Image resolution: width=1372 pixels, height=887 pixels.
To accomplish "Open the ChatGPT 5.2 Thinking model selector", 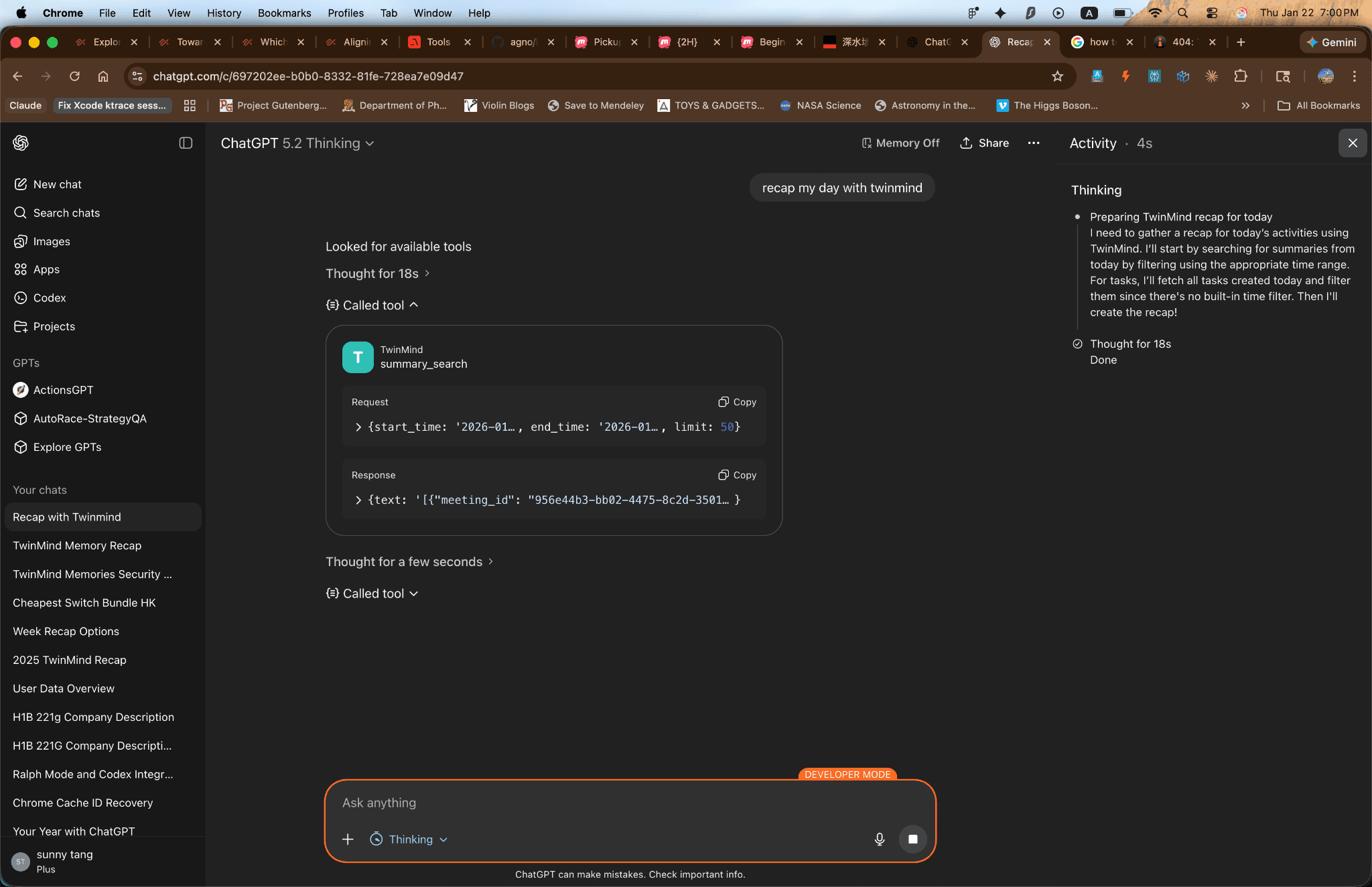I will pos(297,143).
